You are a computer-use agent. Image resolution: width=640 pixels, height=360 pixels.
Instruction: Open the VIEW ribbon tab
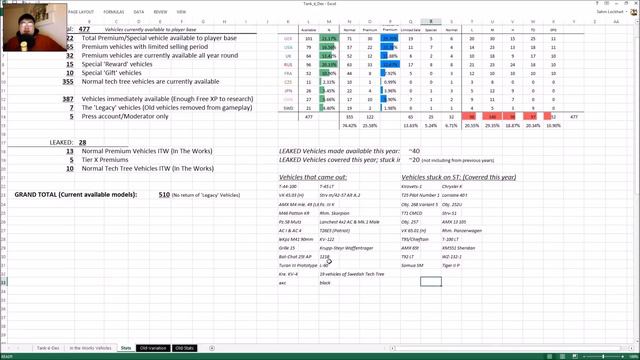click(x=181, y=12)
